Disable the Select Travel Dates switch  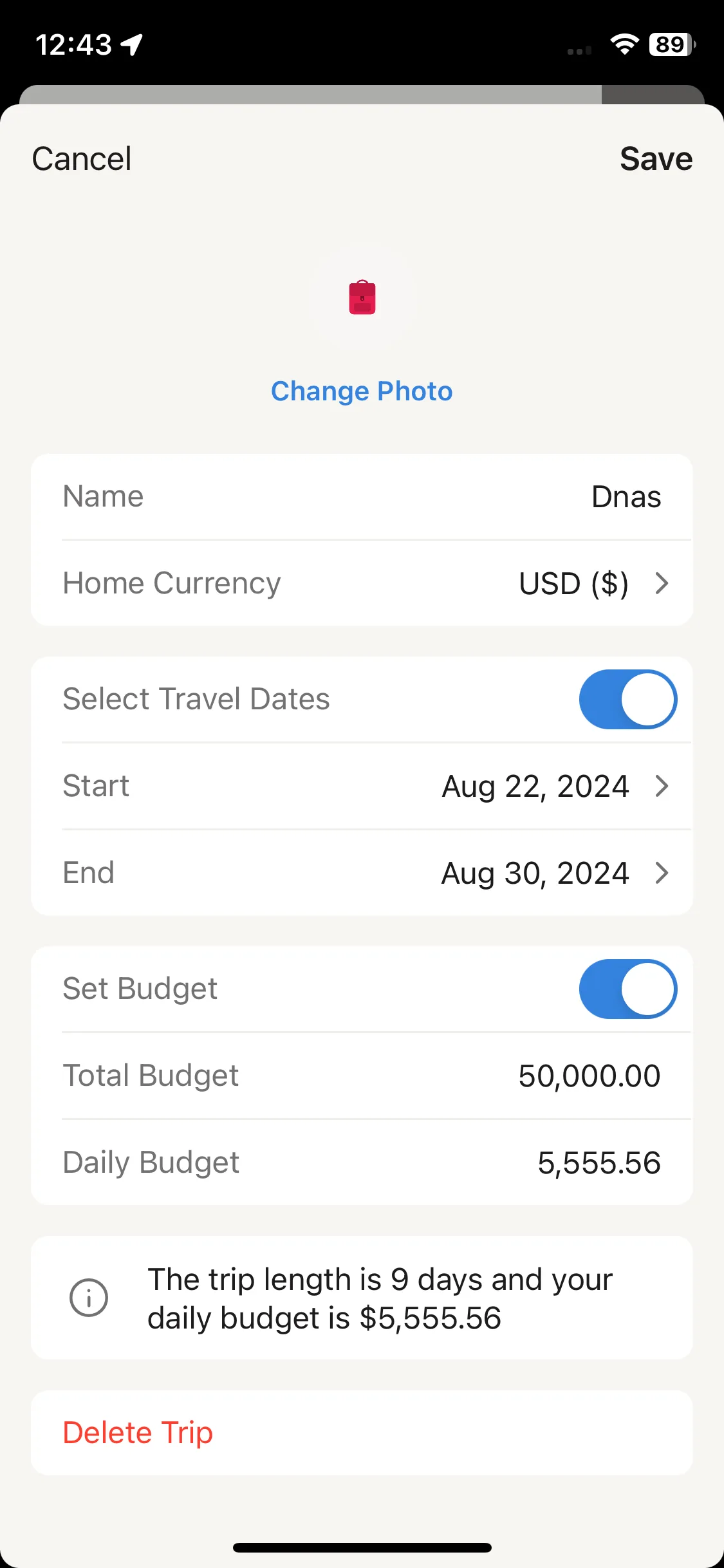coord(628,699)
